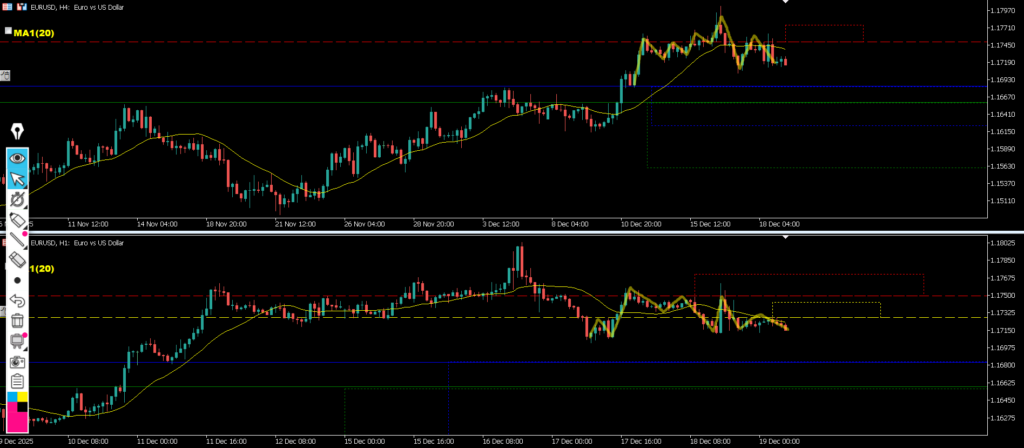Click the white chart shift marker on H1 chart
Image resolution: width=1024 pixels, height=448 pixels.
pos(785,238)
